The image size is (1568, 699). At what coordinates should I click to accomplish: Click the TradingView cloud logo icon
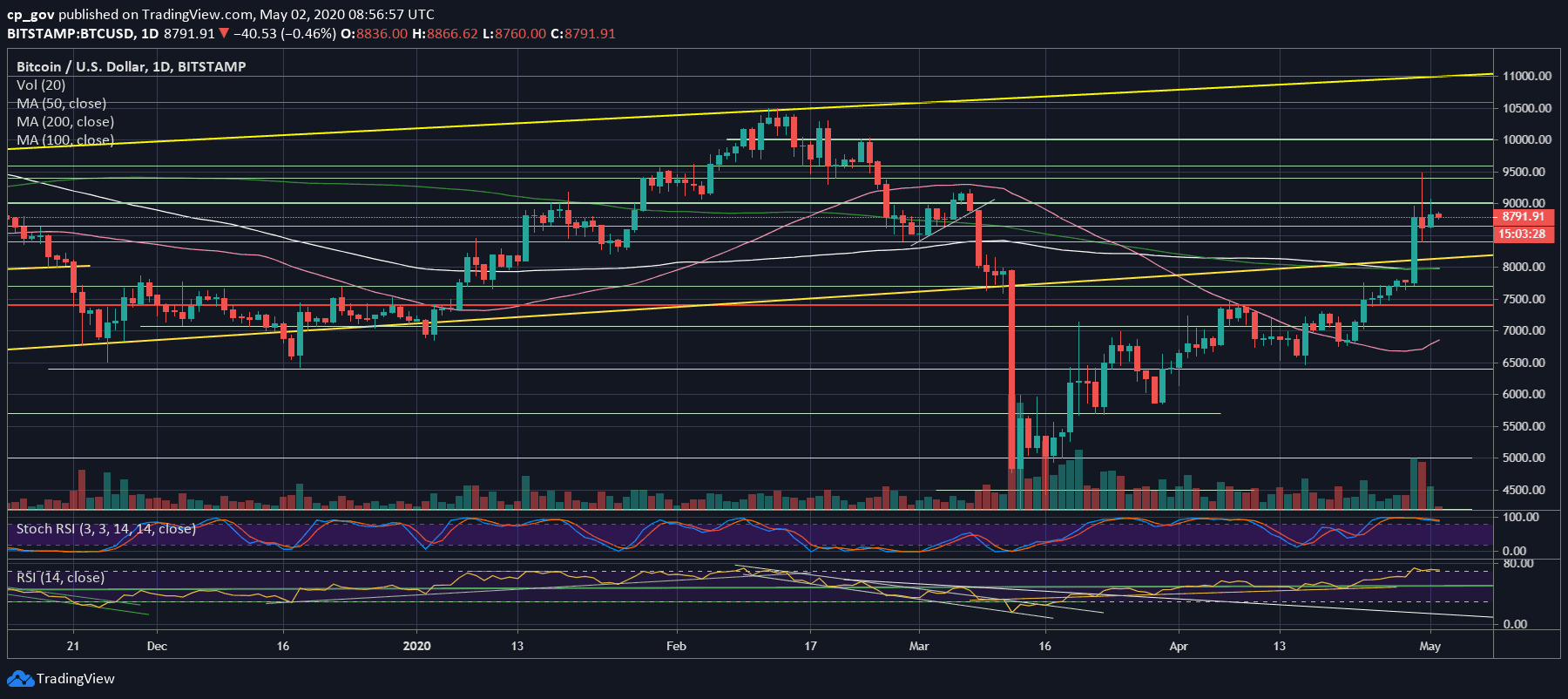click(x=20, y=679)
